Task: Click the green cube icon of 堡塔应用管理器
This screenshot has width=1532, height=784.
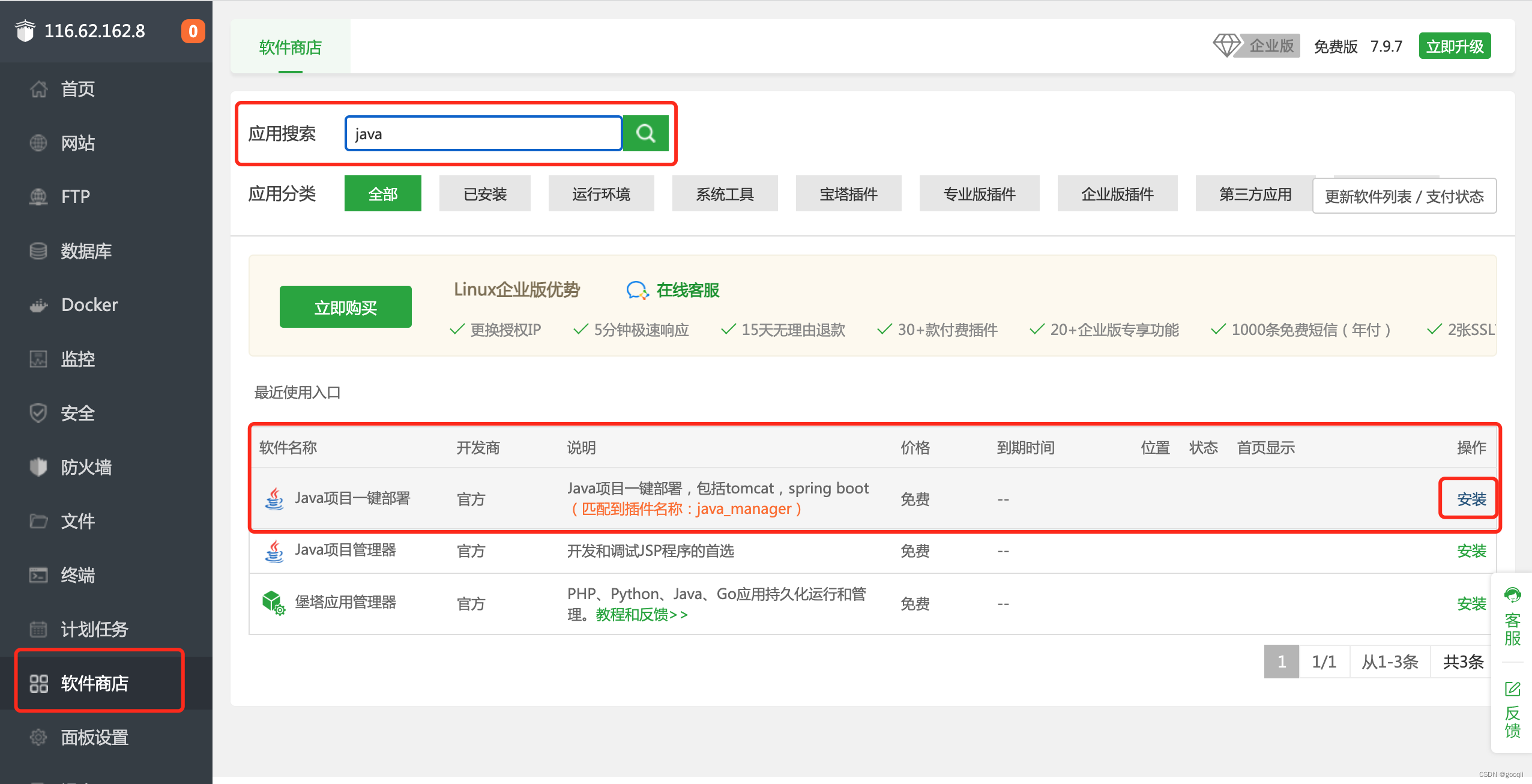Action: point(274,603)
